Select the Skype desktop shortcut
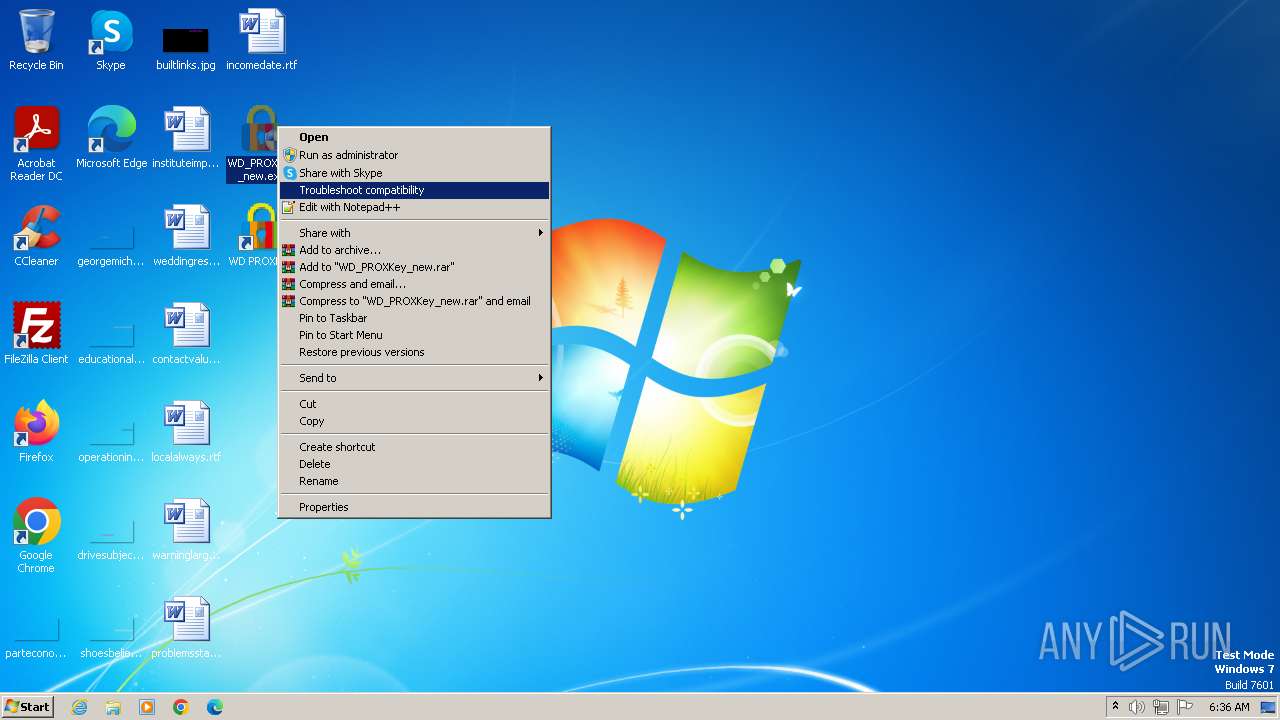Image resolution: width=1280 pixels, height=720 pixels. 111,40
